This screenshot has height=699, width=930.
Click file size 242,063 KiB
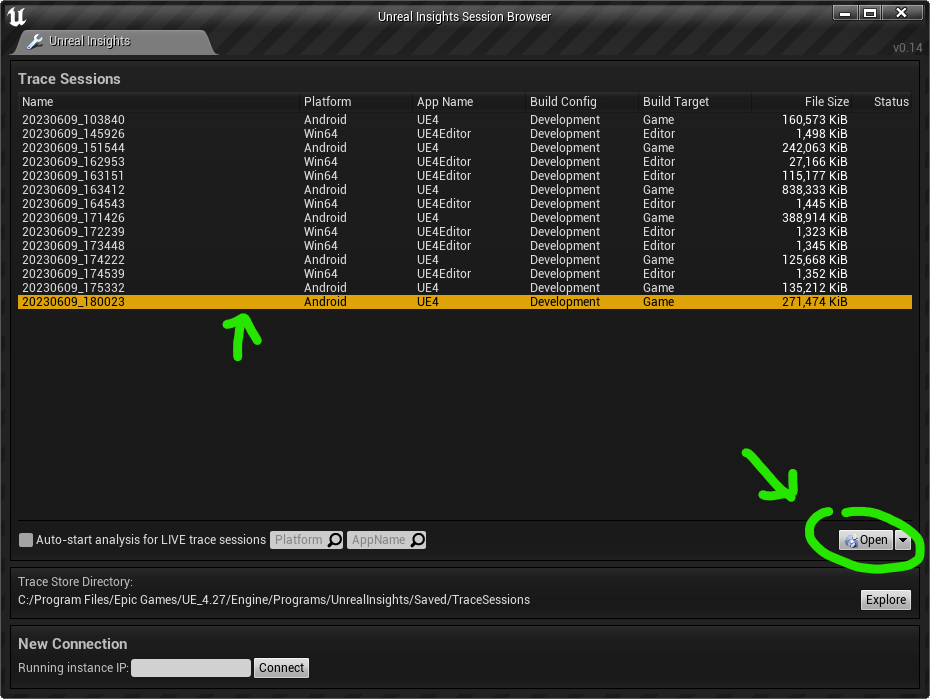(x=814, y=148)
